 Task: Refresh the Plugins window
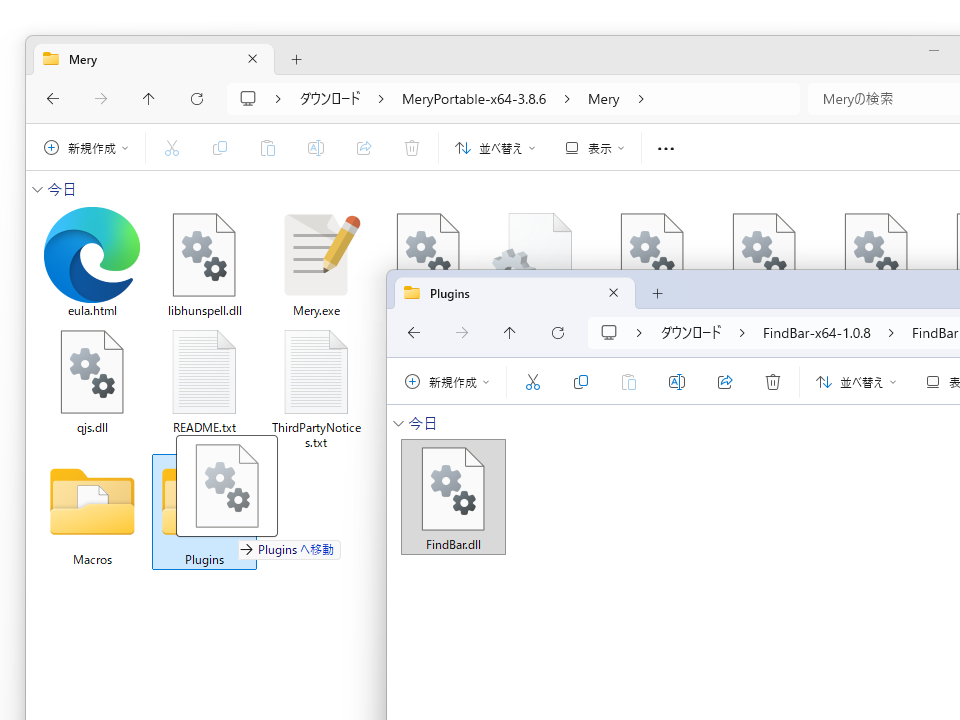(558, 333)
